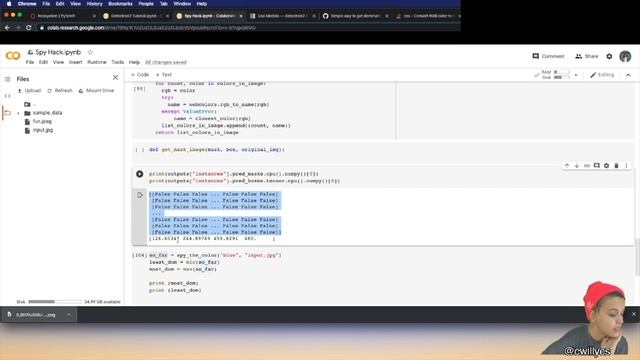The width and height of the screenshot is (640, 360).
Task: Open the Colab Tools menu
Action: point(118,62)
